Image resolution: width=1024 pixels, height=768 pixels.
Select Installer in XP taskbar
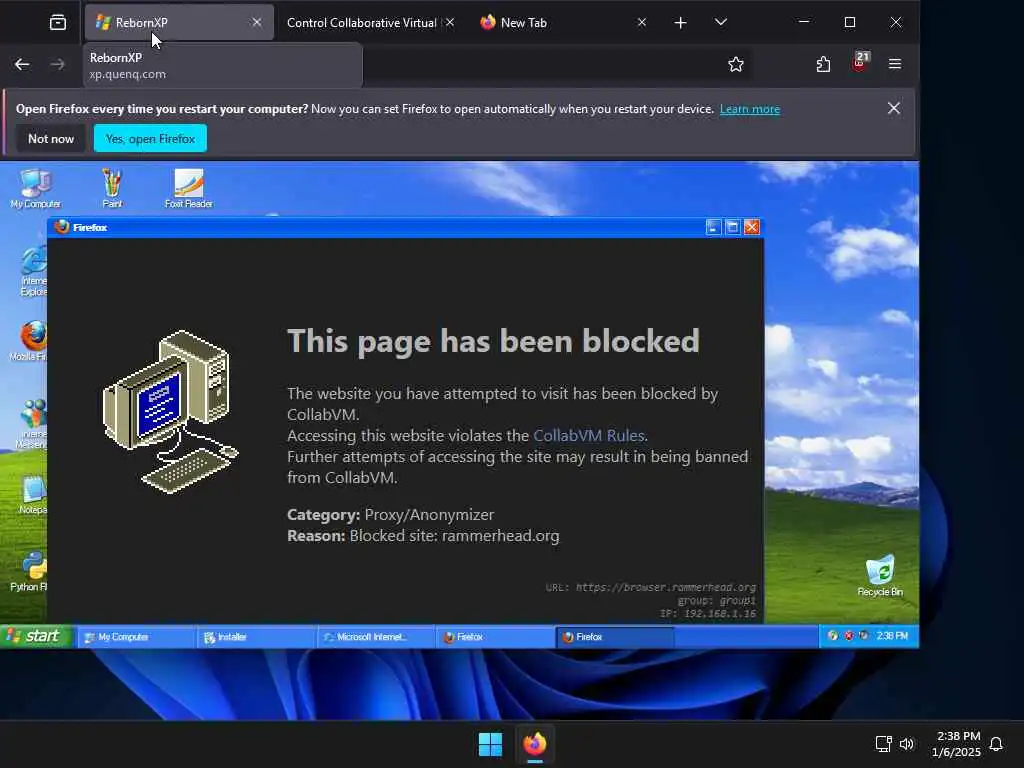256,637
